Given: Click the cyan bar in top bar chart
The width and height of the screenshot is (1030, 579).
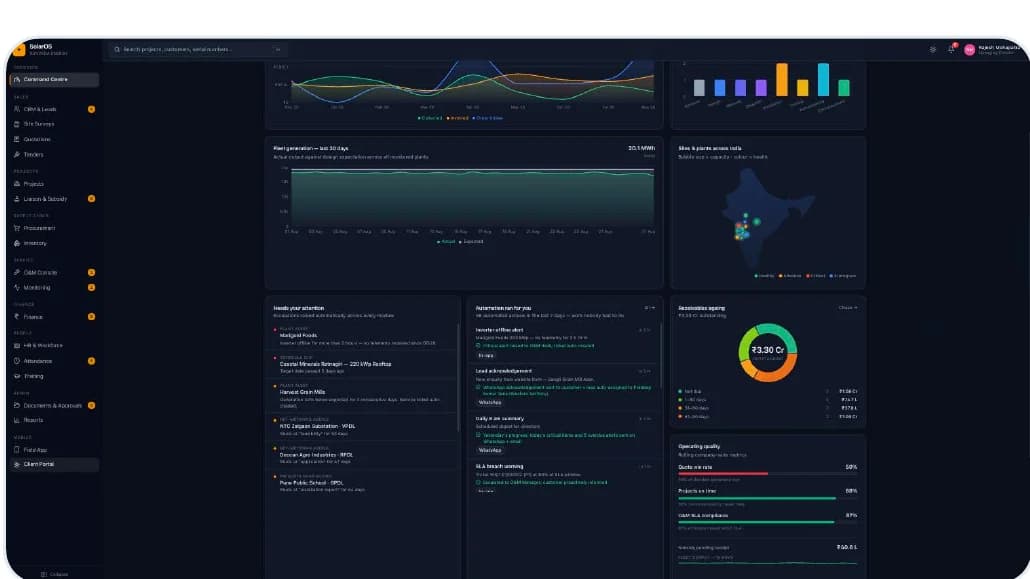Looking at the screenshot, I should click(823, 80).
